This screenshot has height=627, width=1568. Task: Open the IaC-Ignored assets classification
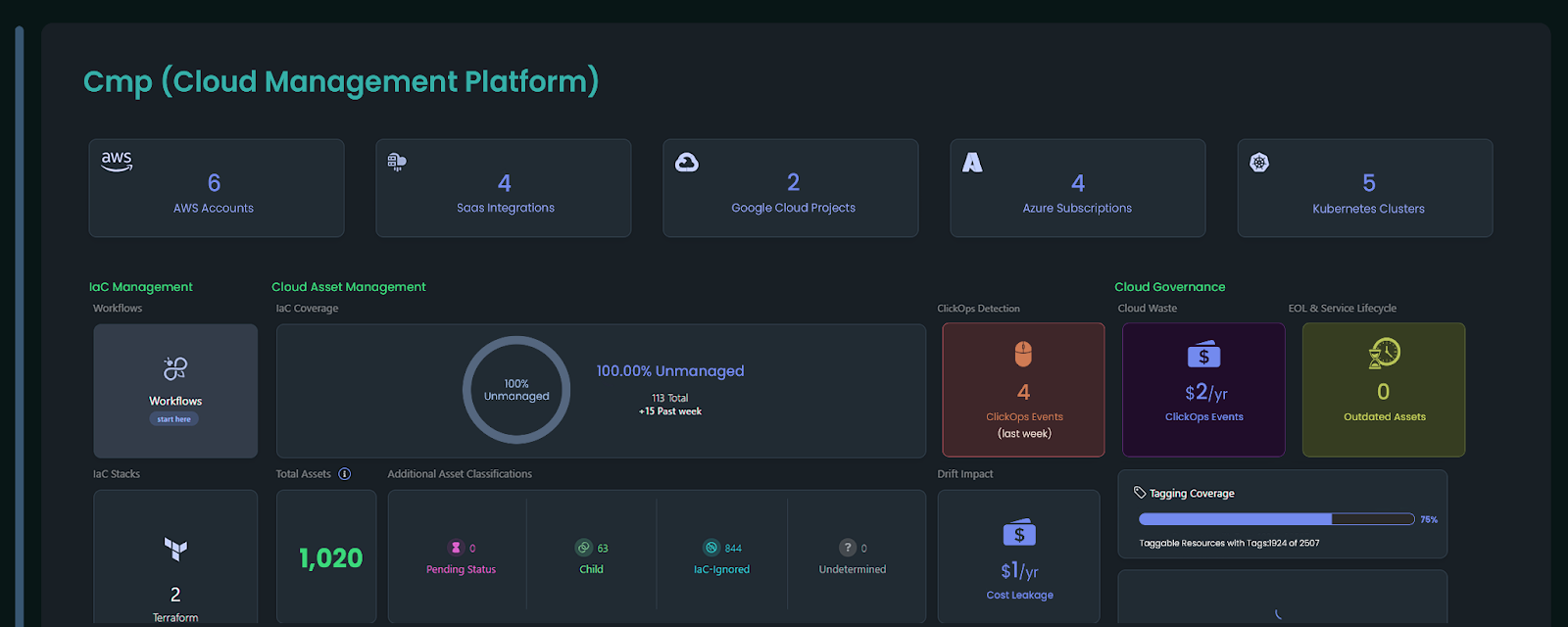(721, 557)
